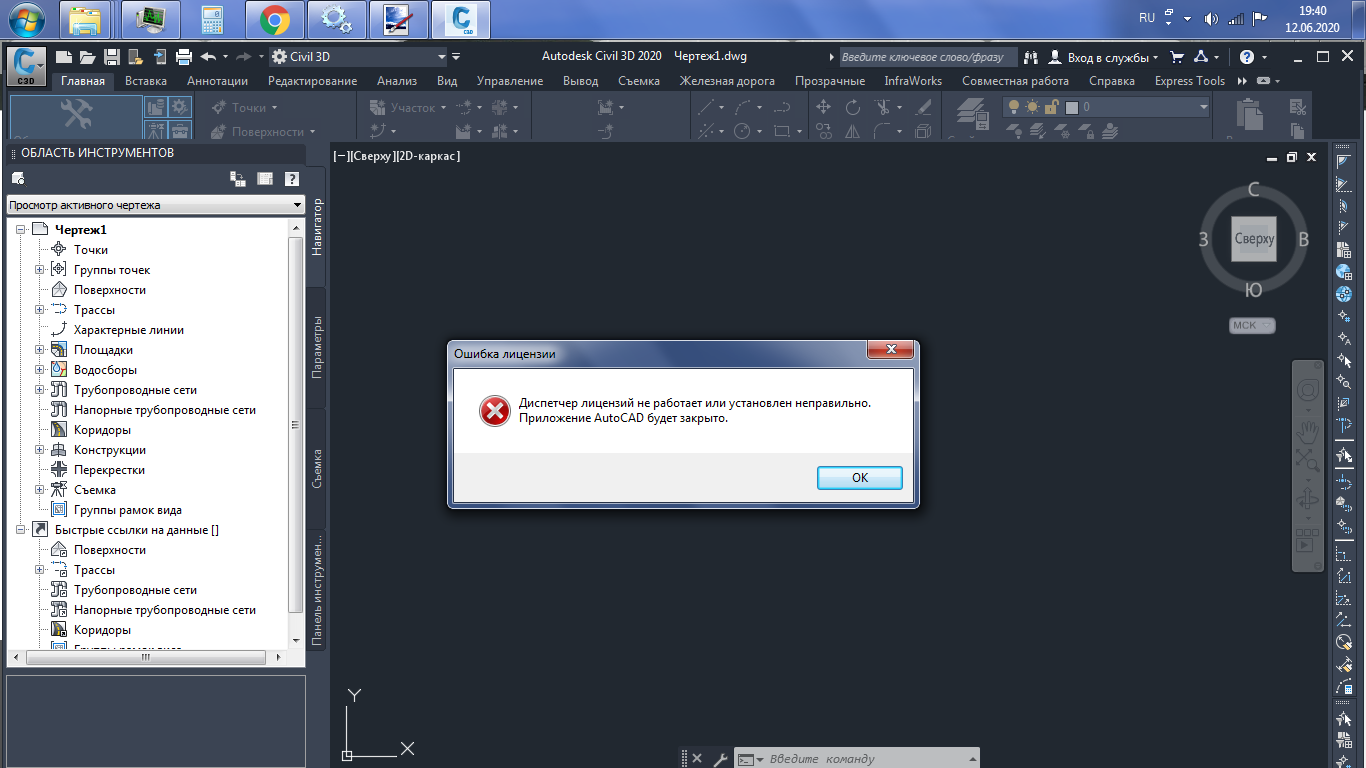This screenshot has width=1366, height=768.
Task: Click the Help question mark in title bar
Action: click(x=1247, y=57)
